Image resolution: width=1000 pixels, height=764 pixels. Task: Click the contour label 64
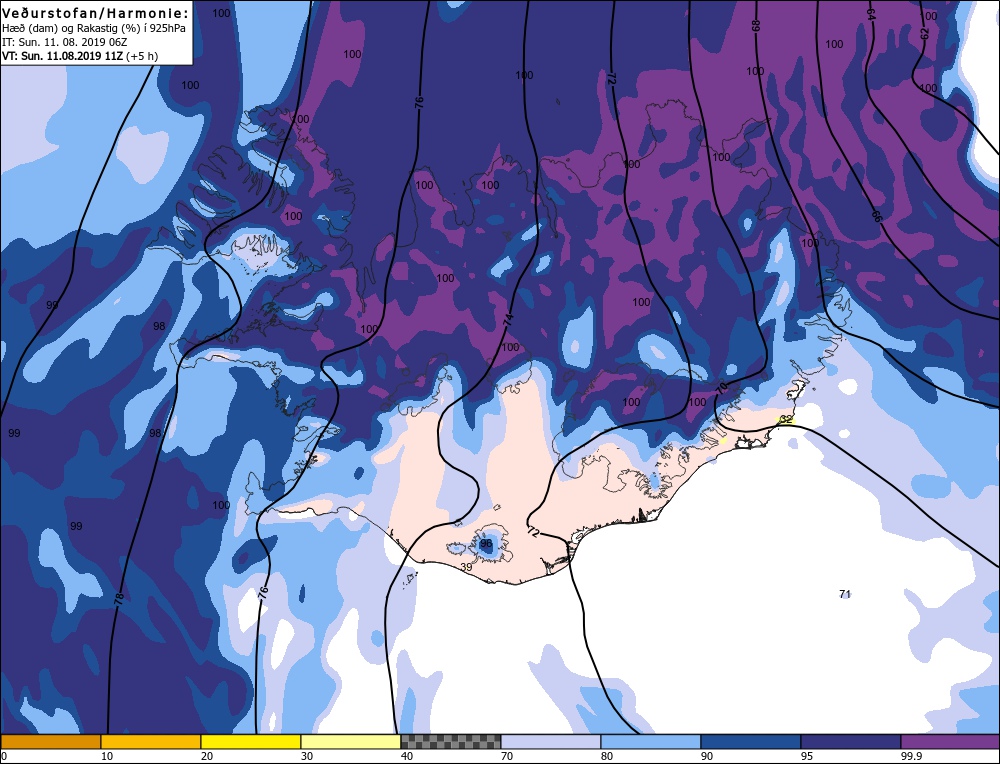click(871, 15)
